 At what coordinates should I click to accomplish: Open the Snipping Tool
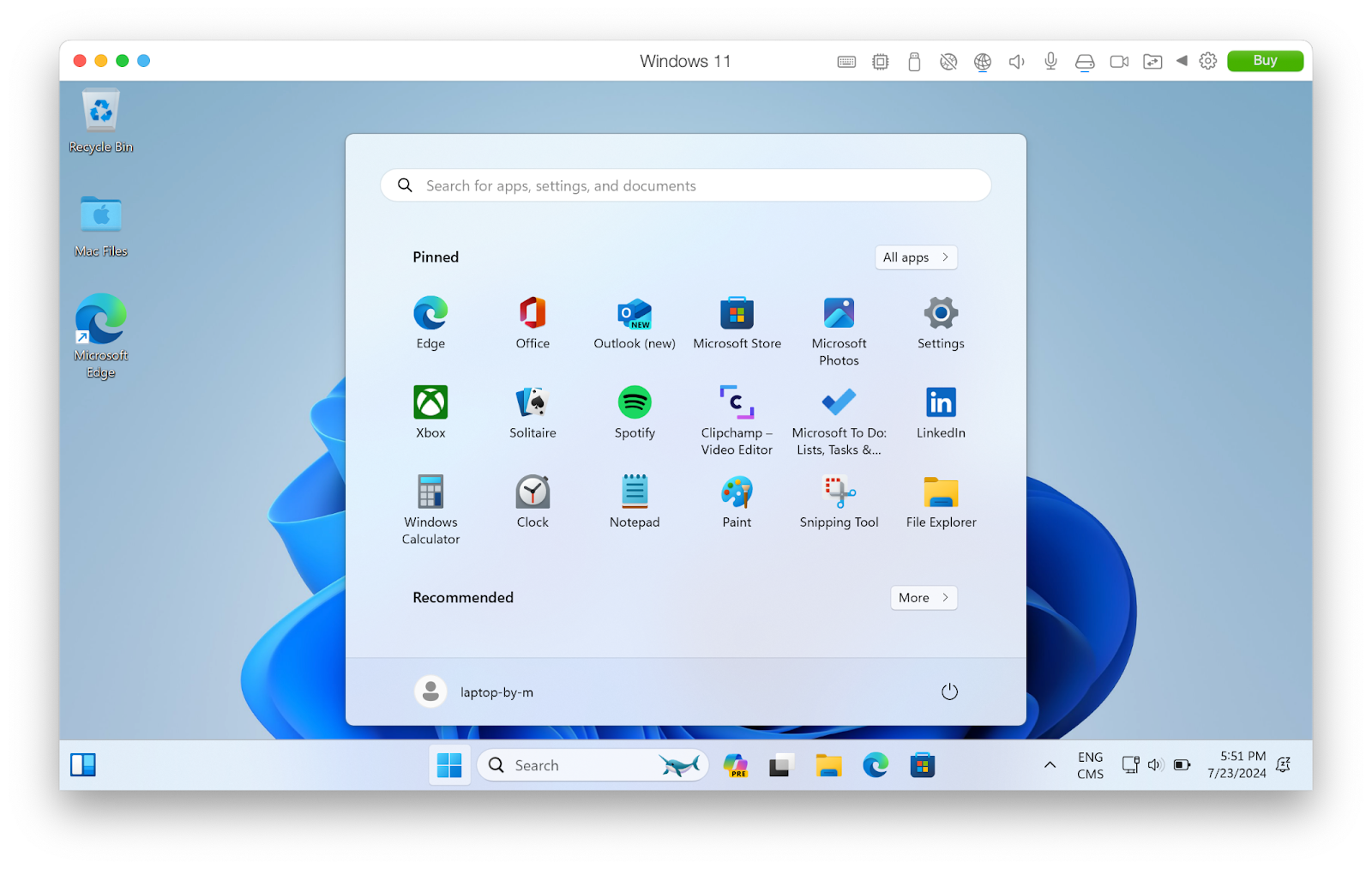838,493
